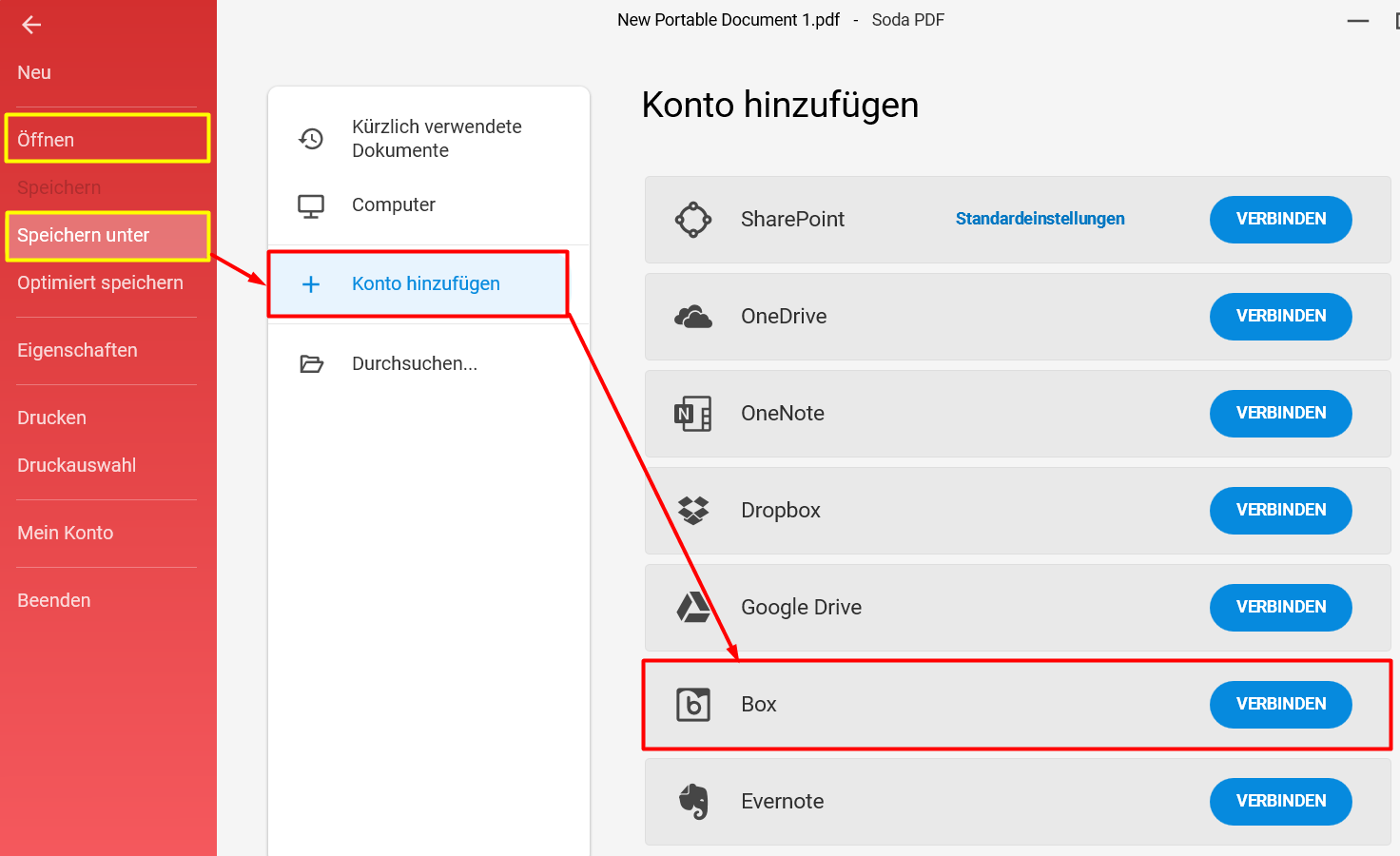The width and height of the screenshot is (1400, 856).
Task: Click the OneNote logo icon
Action: (x=693, y=414)
